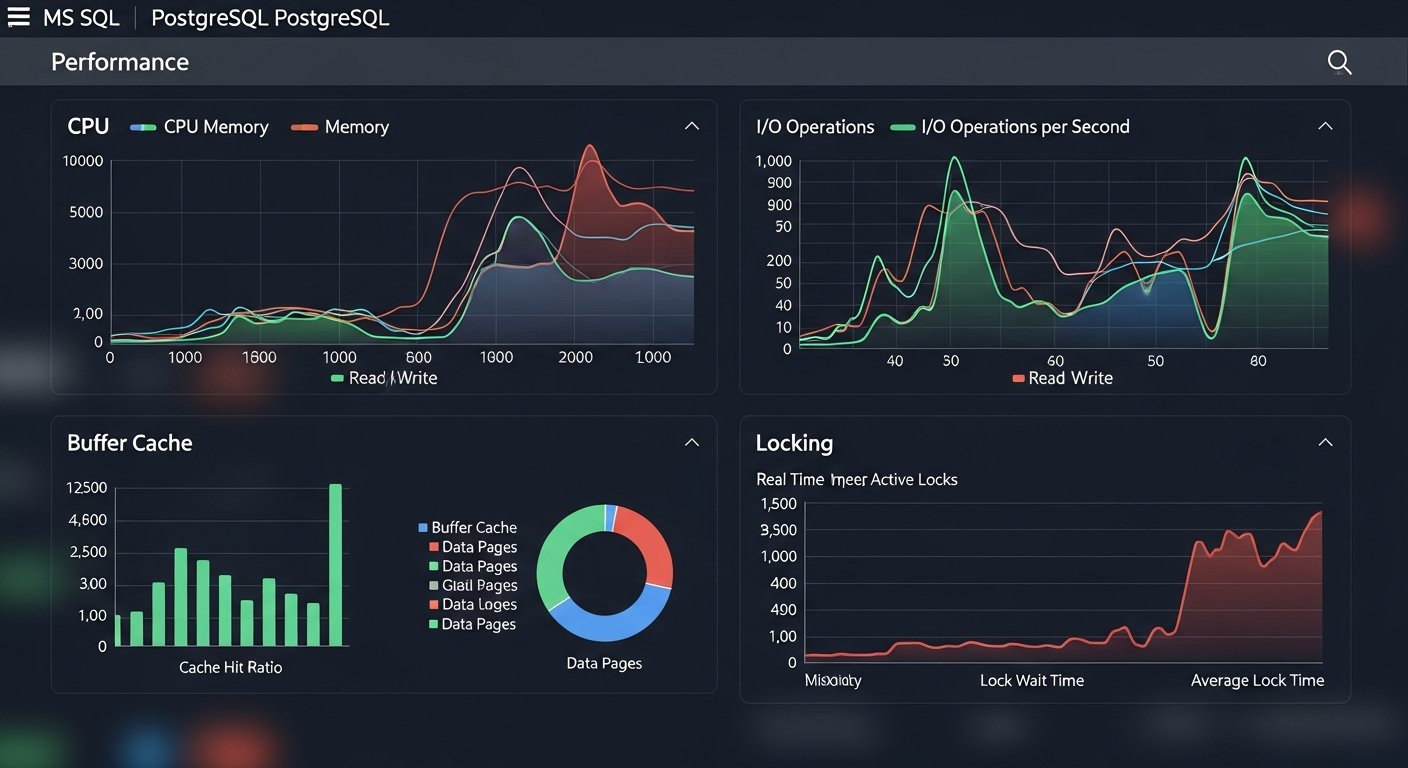The width and height of the screenshot is (1408, 768).
Task: Click the 10000 axis value in CPU chart
Action: coord(83,161)
